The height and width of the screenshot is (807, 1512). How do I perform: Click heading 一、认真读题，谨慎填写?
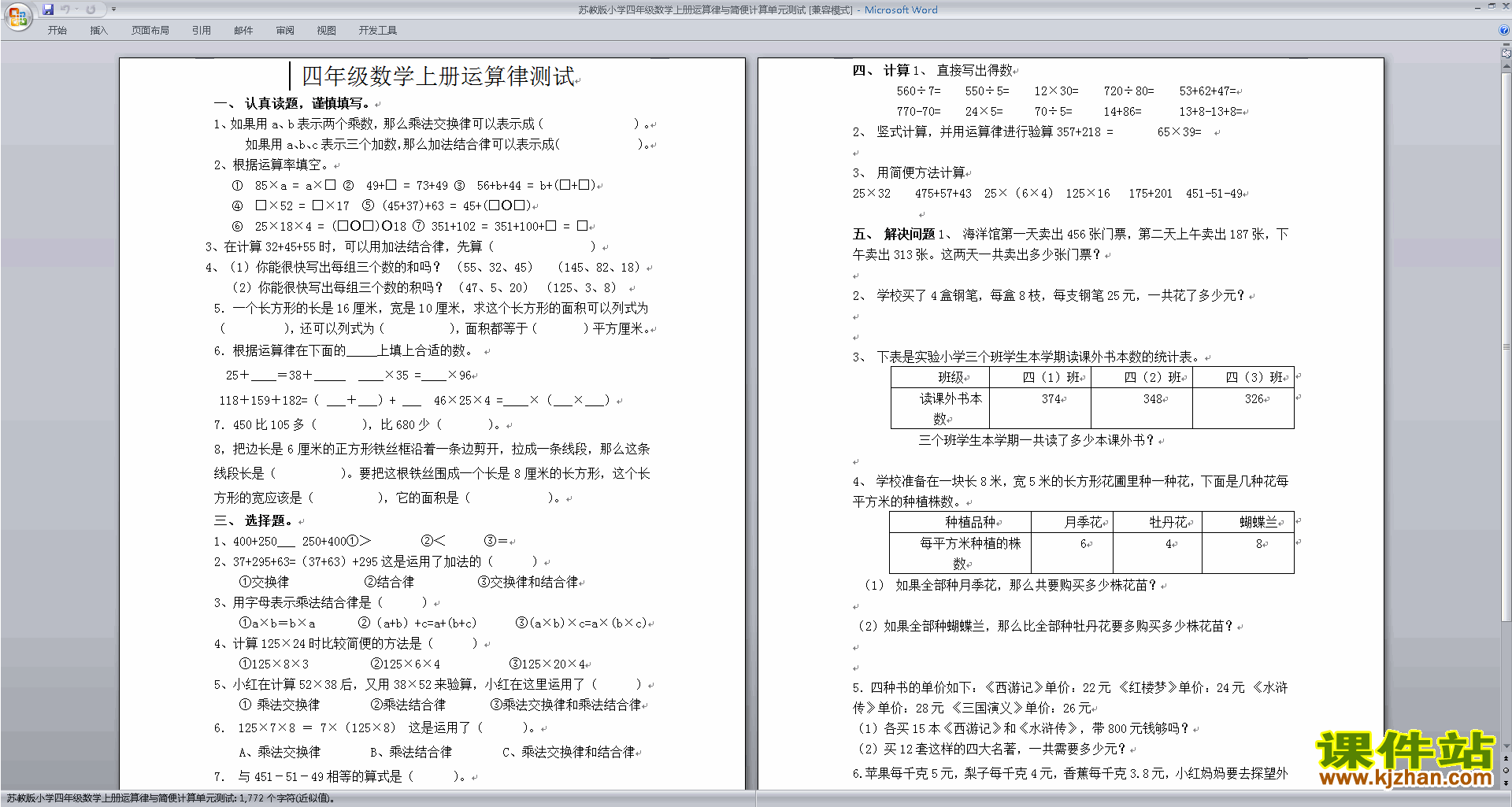click(292, 103)
